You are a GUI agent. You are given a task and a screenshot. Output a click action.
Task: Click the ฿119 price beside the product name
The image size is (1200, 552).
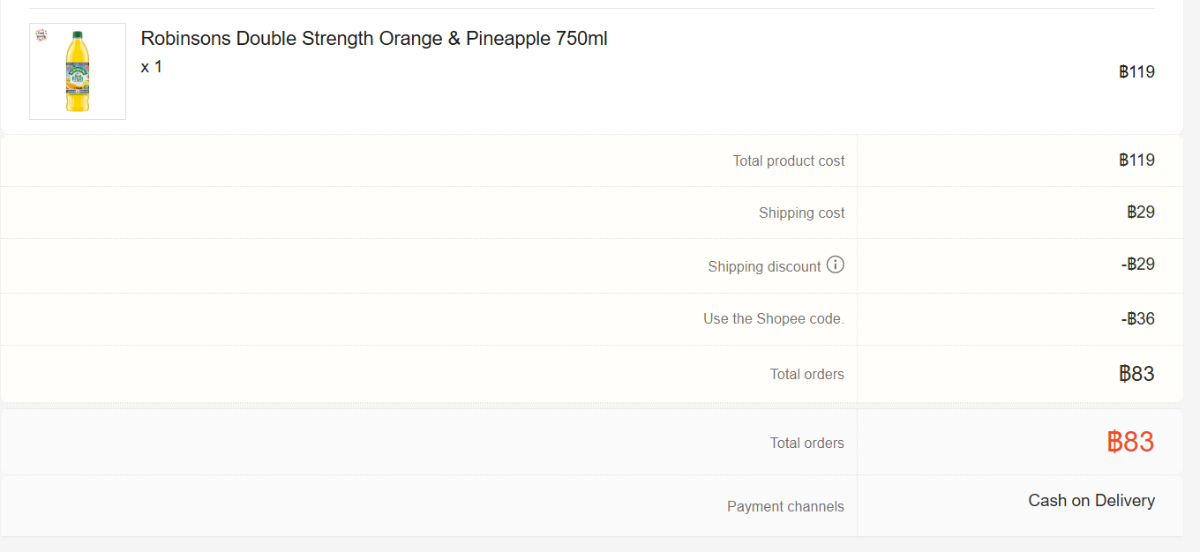[1136, 72]
